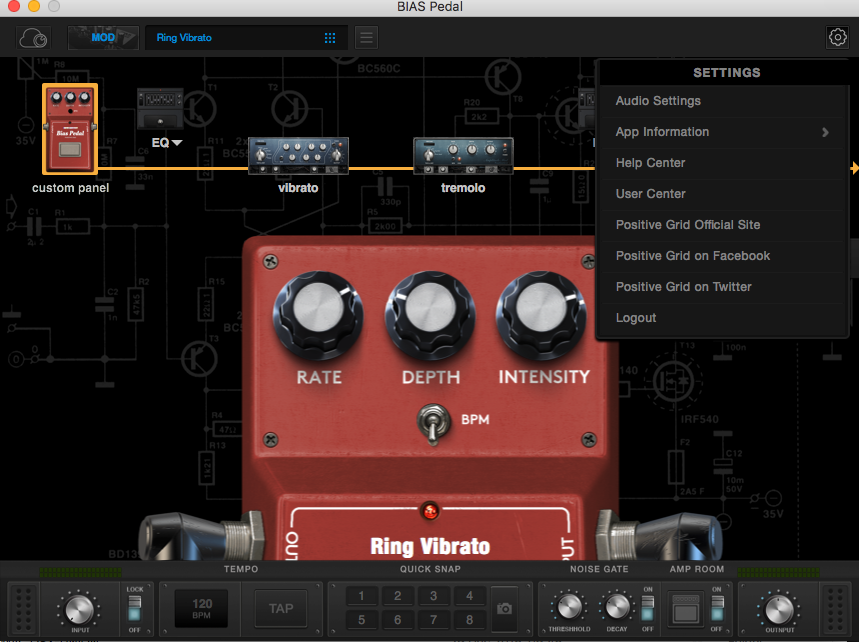This screenshot has width=859, height=642.
Task: Click the Amp Room amplifier icon
Action: pyautogui.click(x=685, y=608)
